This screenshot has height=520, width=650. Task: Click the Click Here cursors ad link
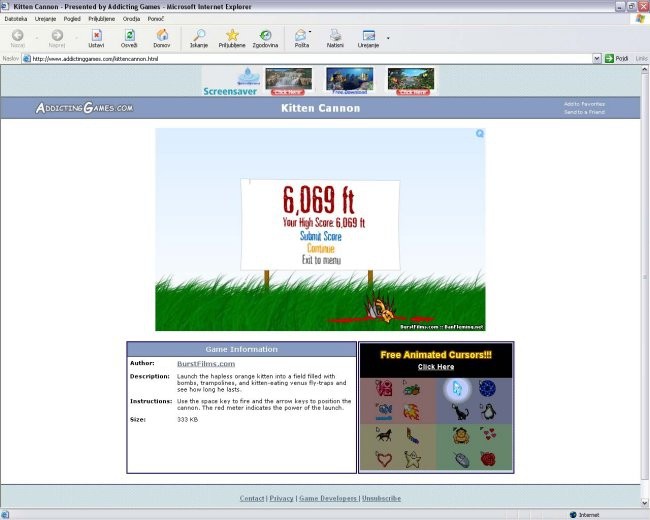click(436, 367)
